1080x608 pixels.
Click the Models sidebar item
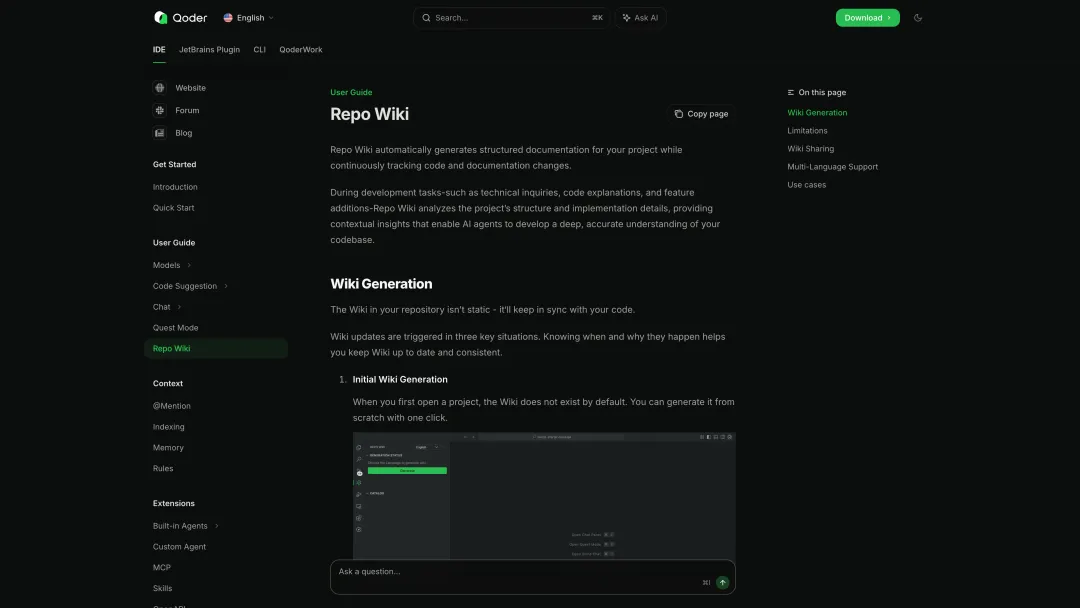166,265
